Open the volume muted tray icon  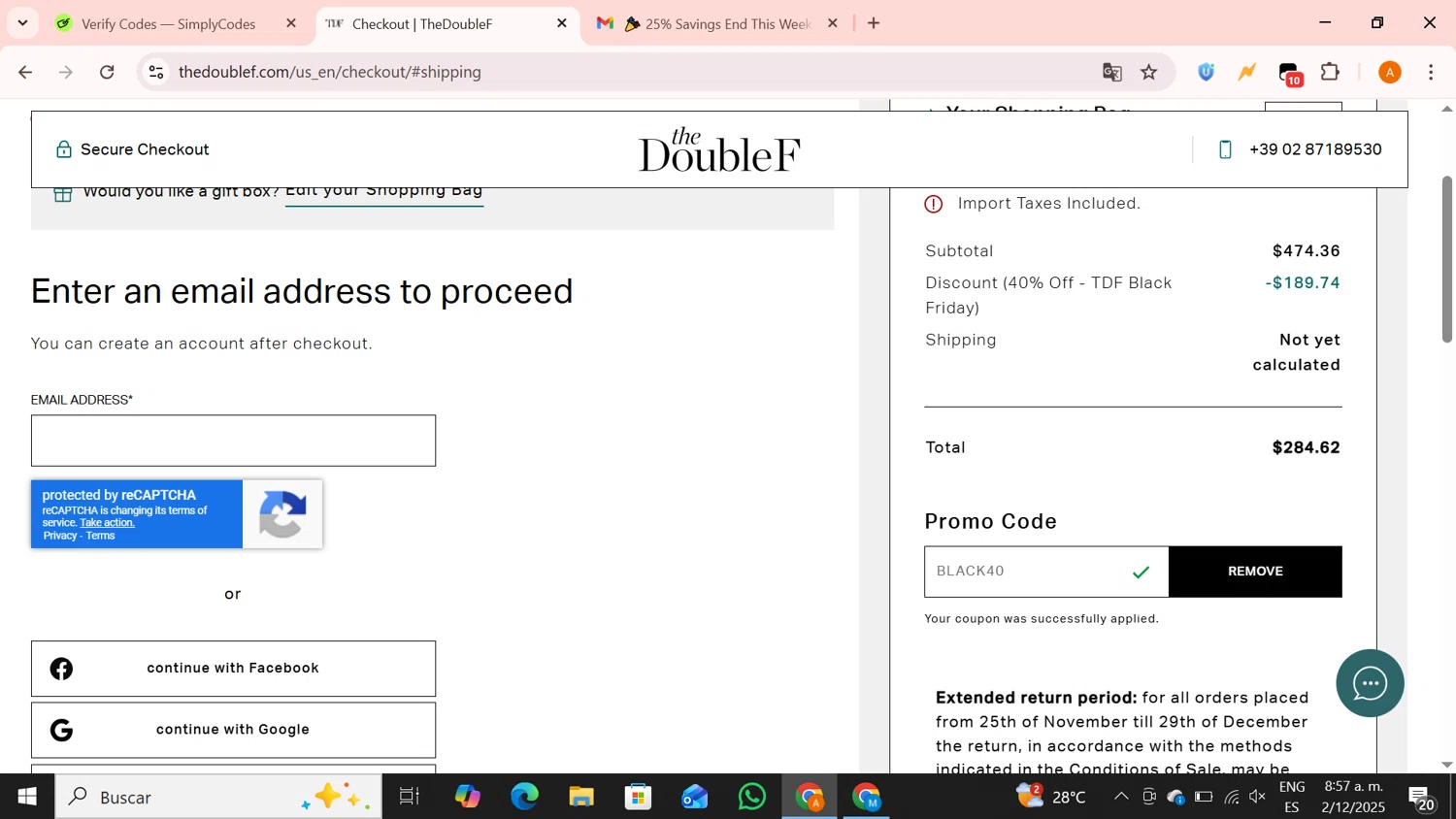tap(1258, 797)
